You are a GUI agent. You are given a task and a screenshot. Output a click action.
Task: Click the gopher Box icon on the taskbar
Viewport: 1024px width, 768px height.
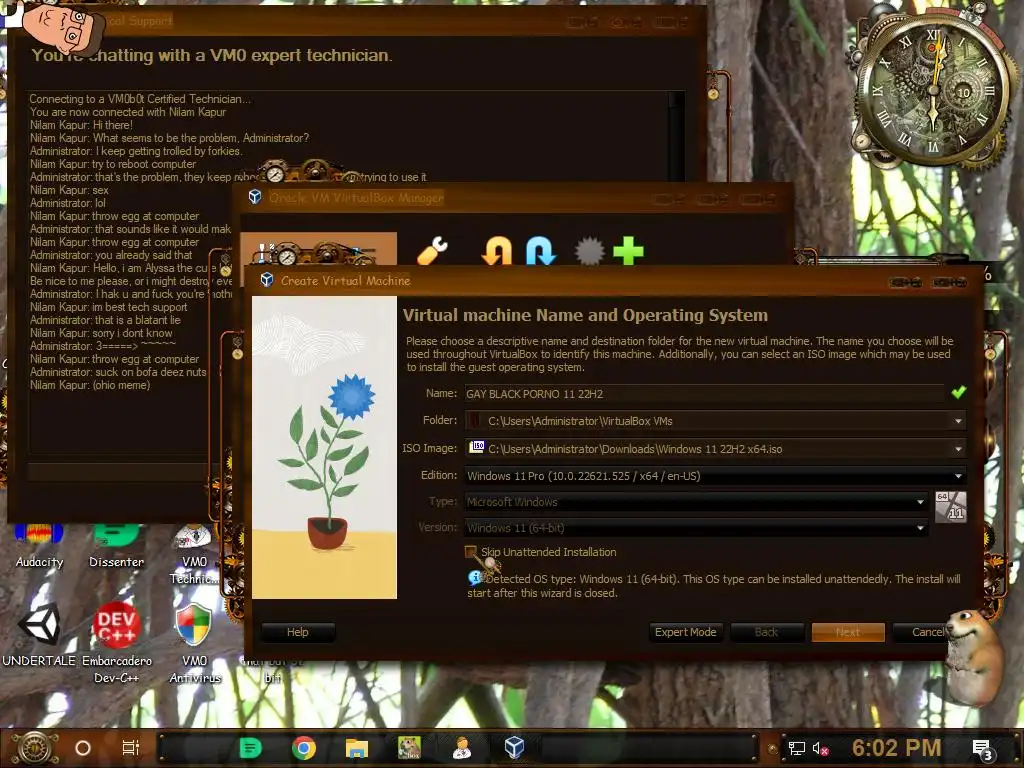[409, 748]
